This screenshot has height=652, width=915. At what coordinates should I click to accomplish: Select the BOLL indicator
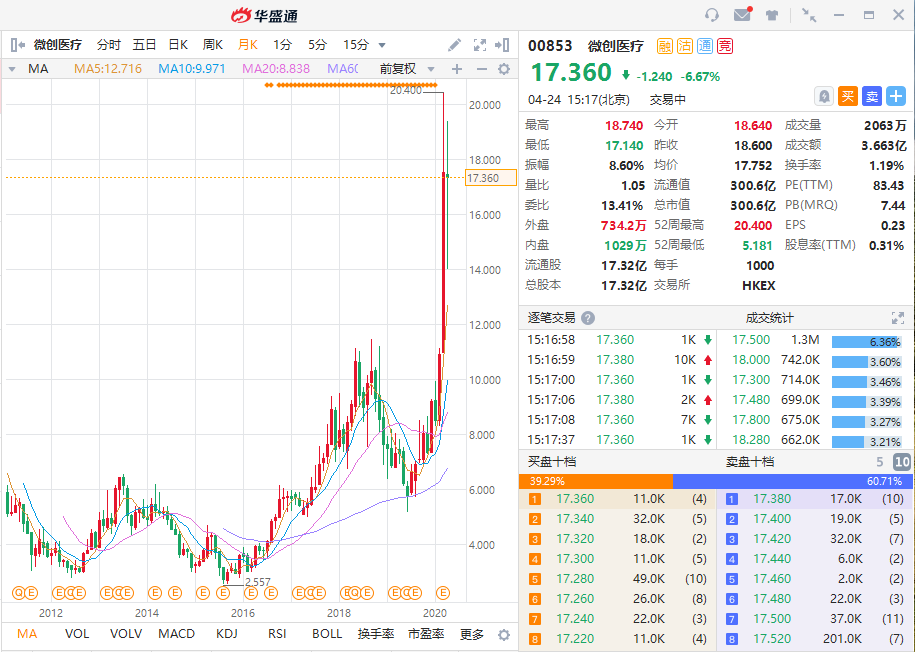(x=327, y=634)
